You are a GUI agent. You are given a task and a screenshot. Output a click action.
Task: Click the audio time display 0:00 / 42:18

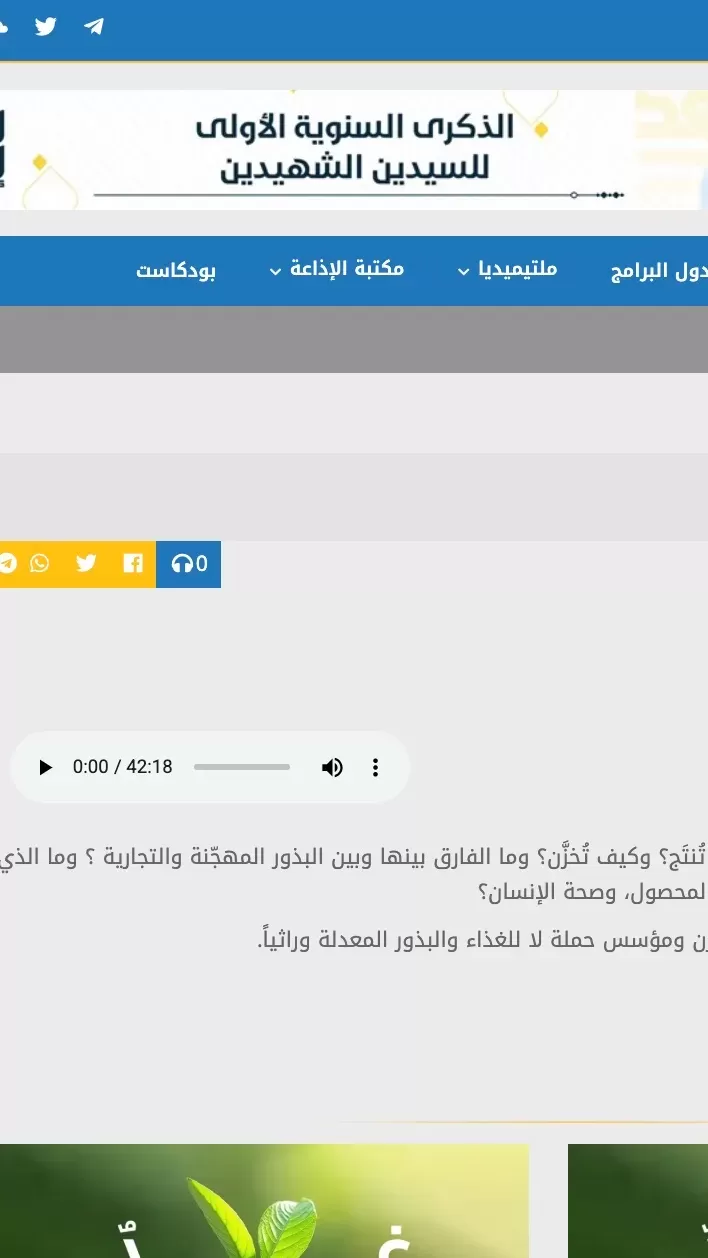122,767
